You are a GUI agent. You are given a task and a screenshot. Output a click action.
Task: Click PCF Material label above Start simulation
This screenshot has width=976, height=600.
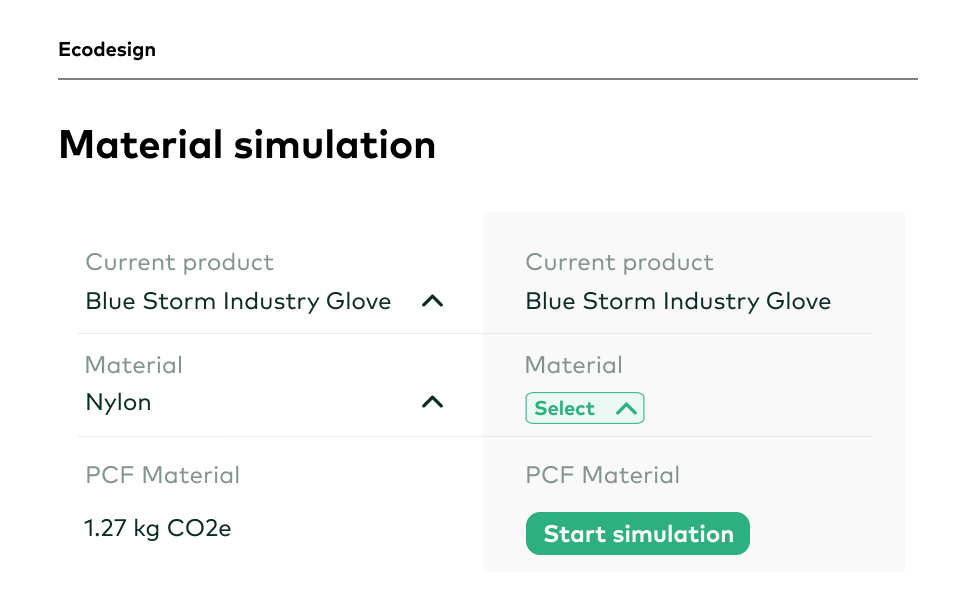tap(602, 475)
